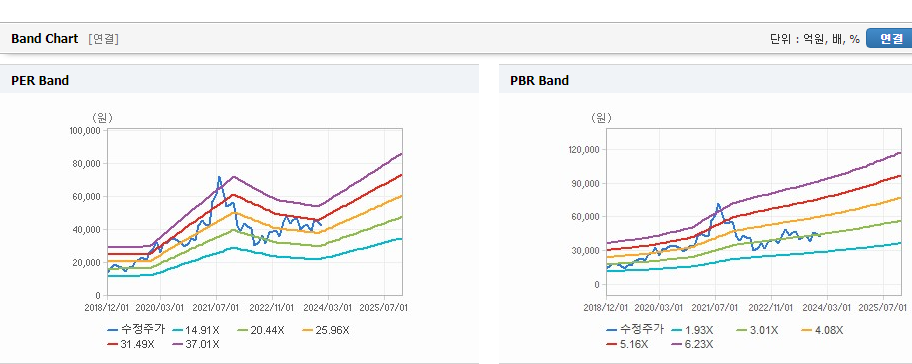Select the PBR Band panel title
This screenshot has height=364, width=912.
coord(539,81)
